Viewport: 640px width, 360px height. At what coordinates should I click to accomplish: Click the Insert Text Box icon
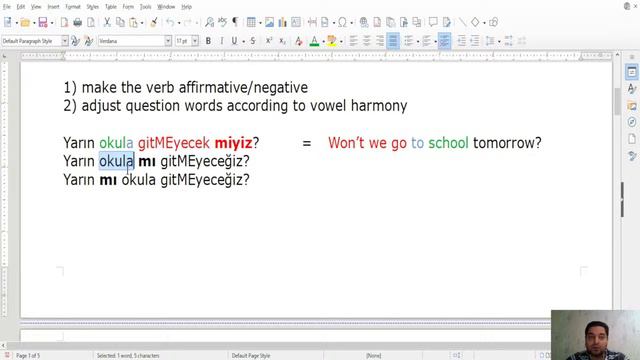[296, 22]
